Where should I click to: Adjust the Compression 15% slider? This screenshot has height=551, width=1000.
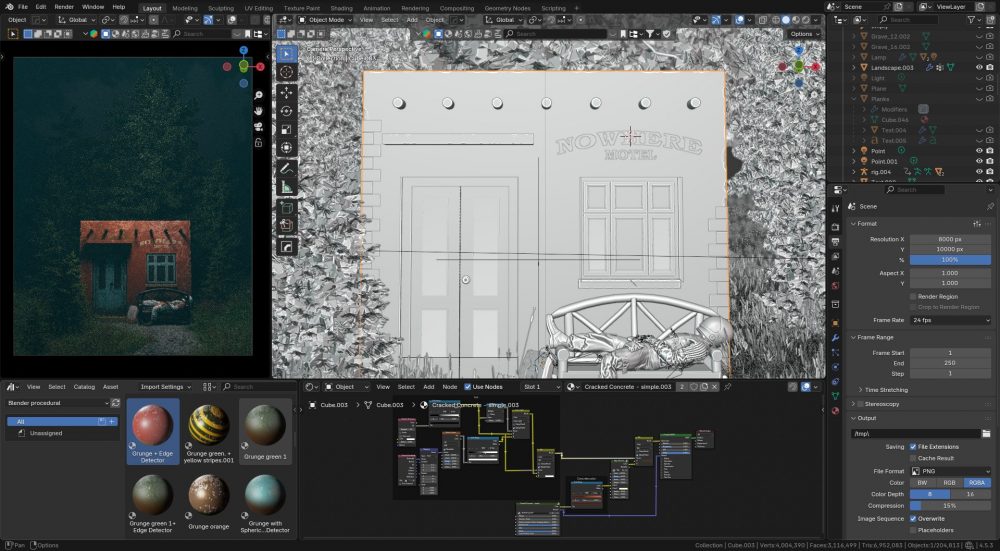[950, 506]
